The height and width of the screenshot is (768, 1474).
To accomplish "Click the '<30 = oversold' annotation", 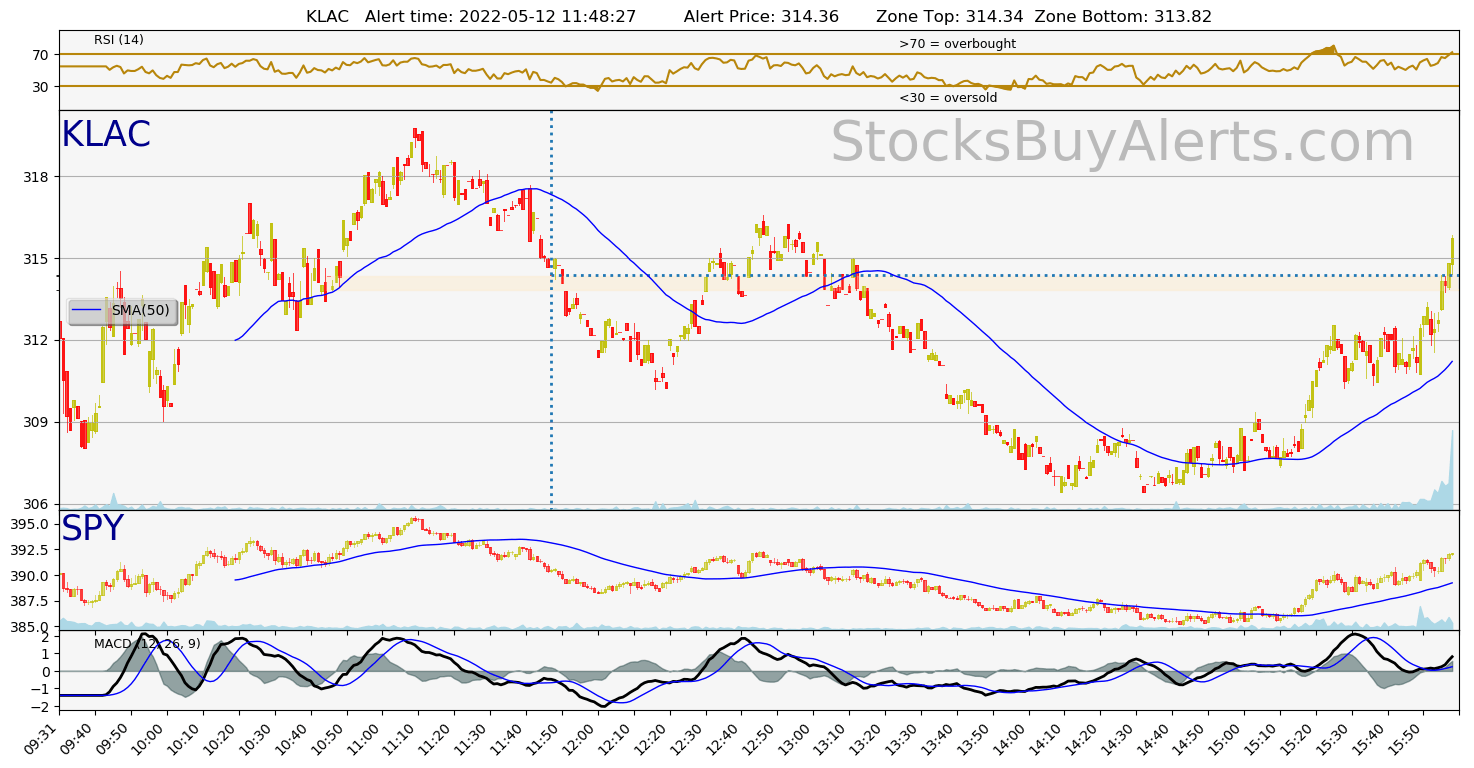I will click(x=948, y=98).
